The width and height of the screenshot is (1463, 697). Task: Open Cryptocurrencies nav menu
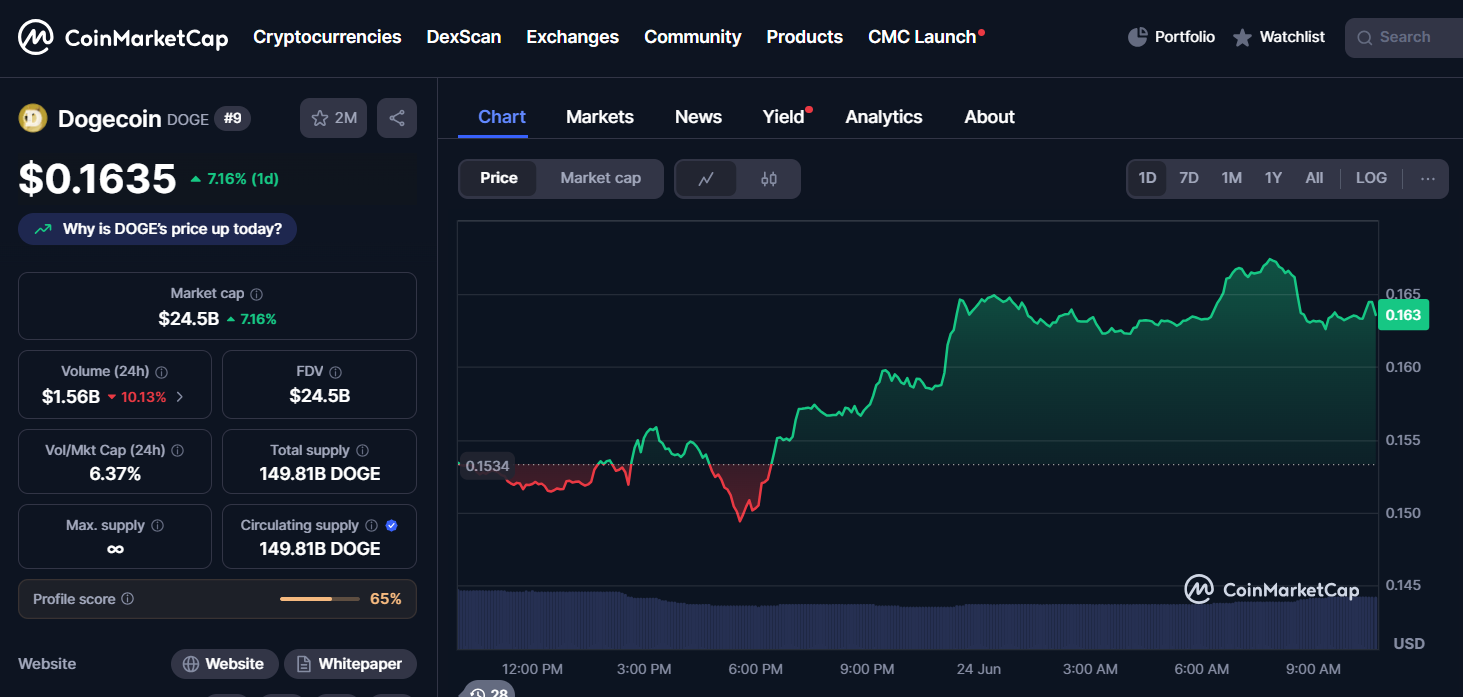click(327, 37)
